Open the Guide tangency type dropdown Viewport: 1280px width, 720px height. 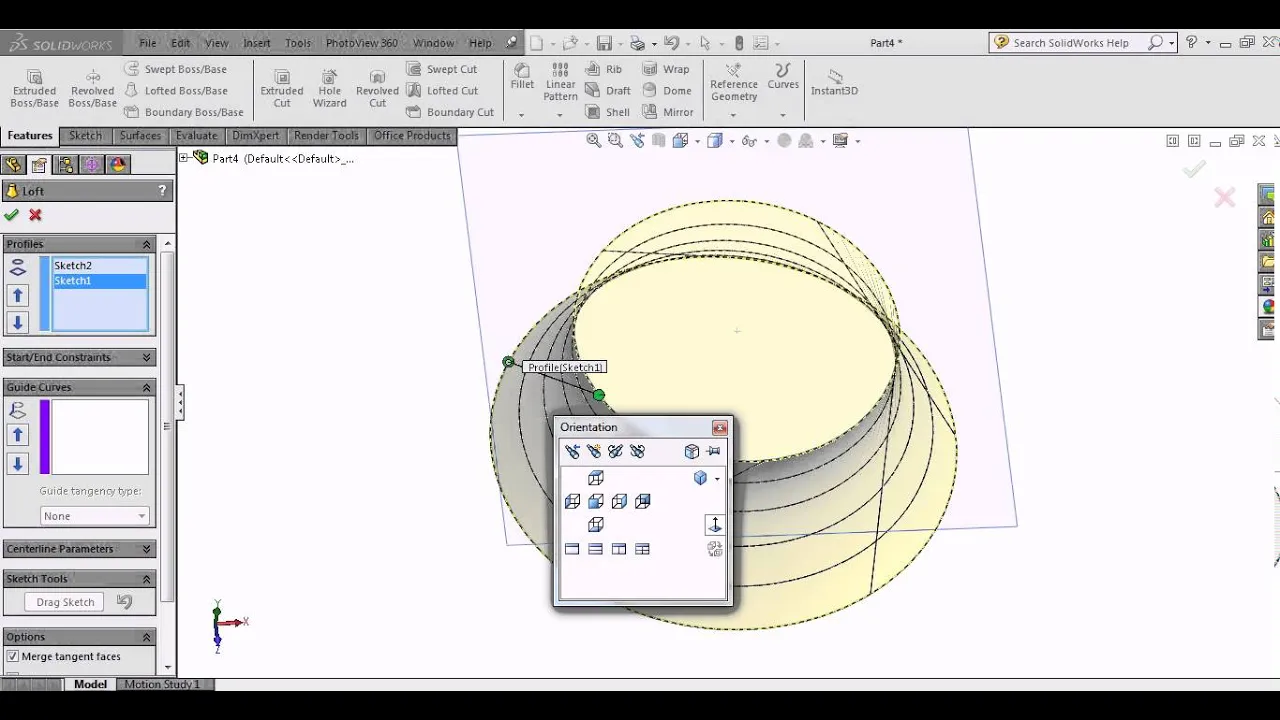tap(95, 516)
